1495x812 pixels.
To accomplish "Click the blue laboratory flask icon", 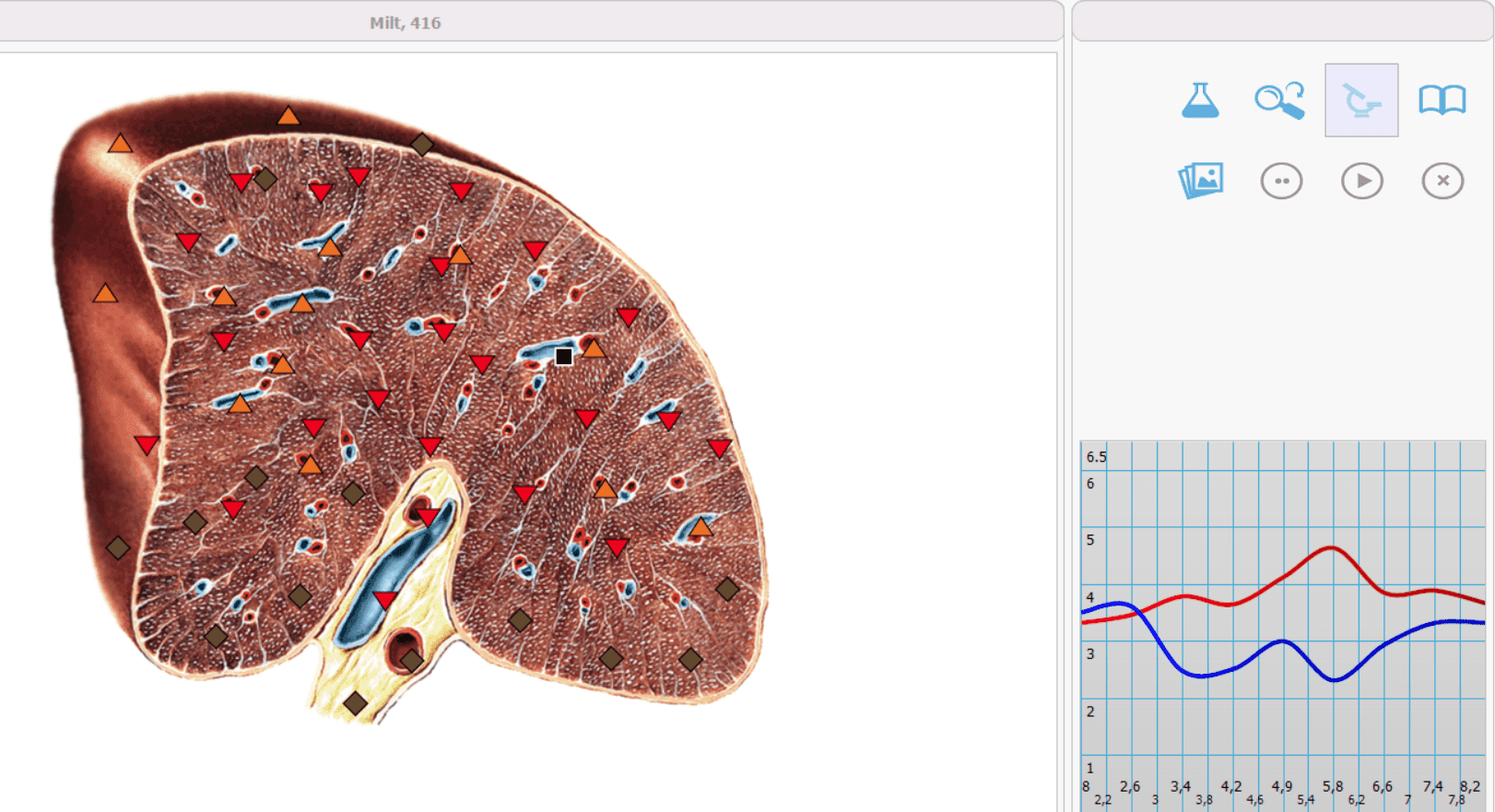I will pyautogui.click(x=1200, y=100).
